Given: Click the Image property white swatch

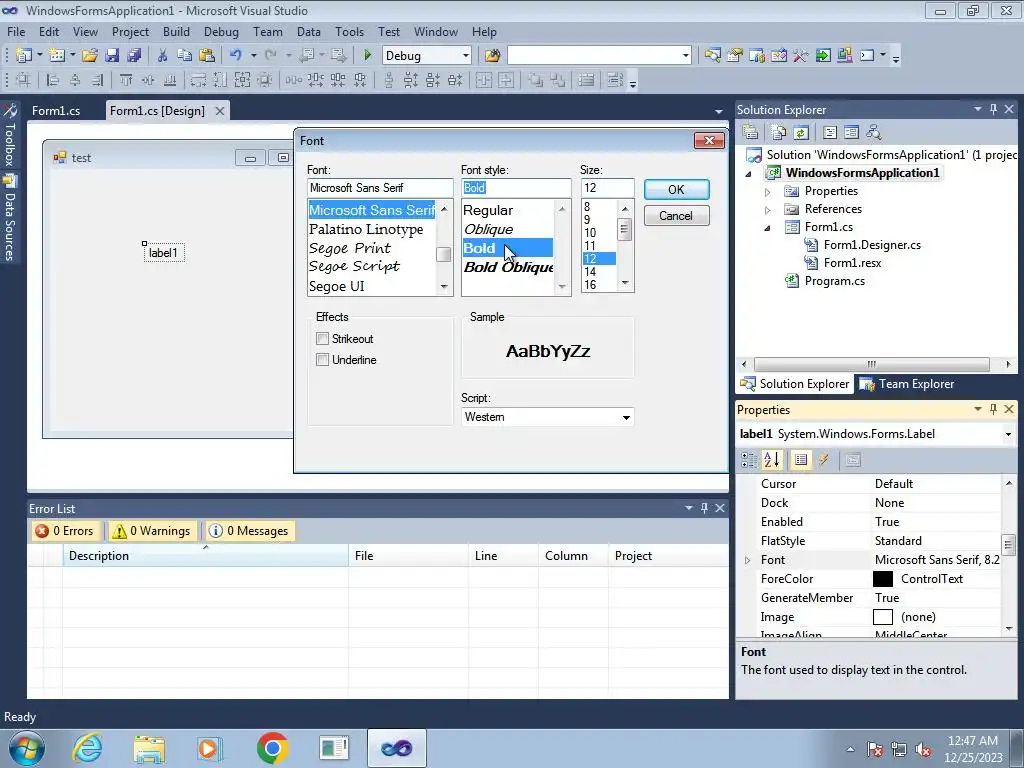Looking at the screenshot, I should point(882,617).
